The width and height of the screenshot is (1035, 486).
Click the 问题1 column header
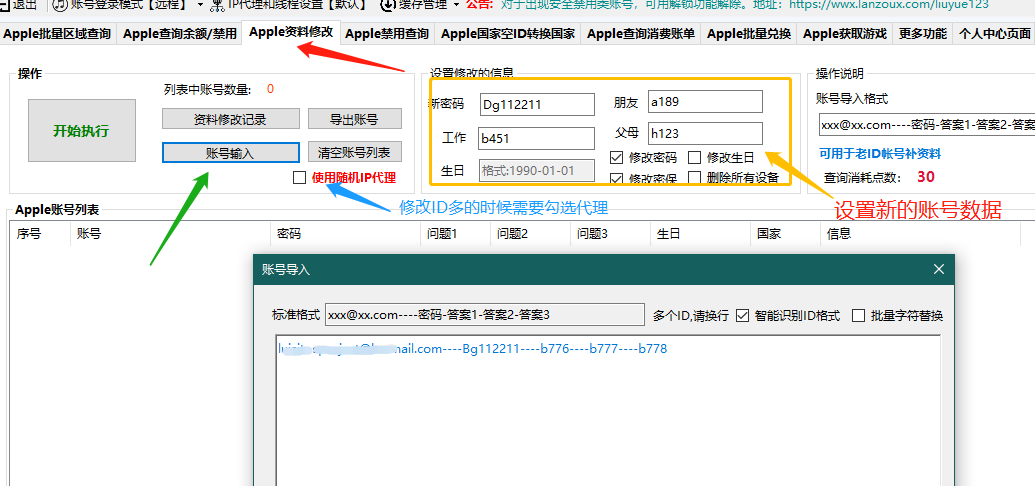456,234
